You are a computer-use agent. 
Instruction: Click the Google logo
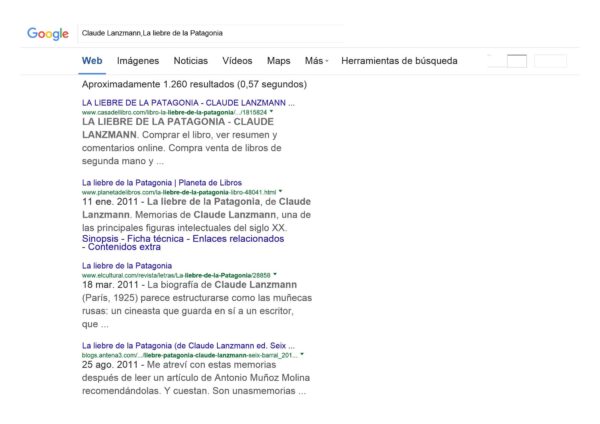(47, 34)
